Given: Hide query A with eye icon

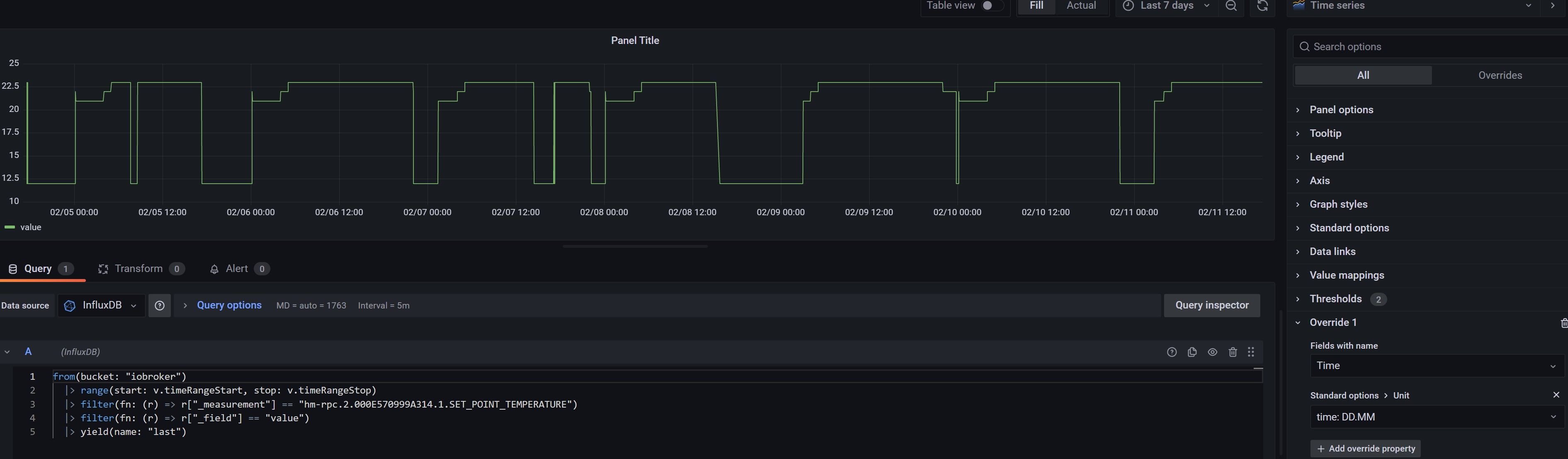Looking at the screenshot, I should tap(1213, 352).
